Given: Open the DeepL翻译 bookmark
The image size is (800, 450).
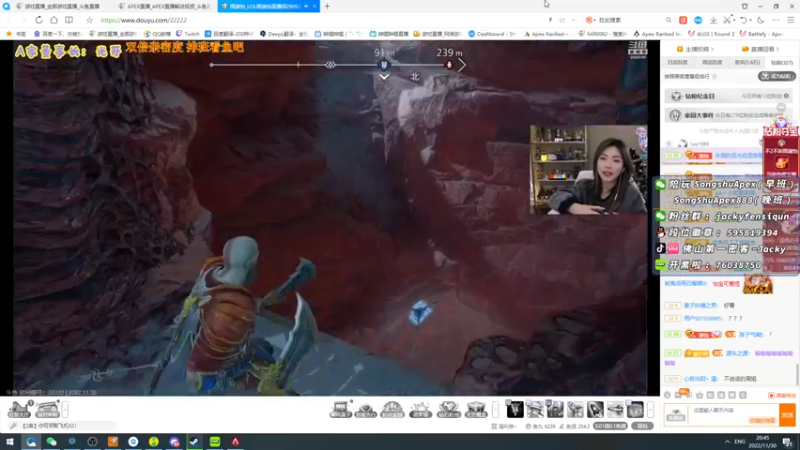Looking at the screenshot, I should click(284, 34).
